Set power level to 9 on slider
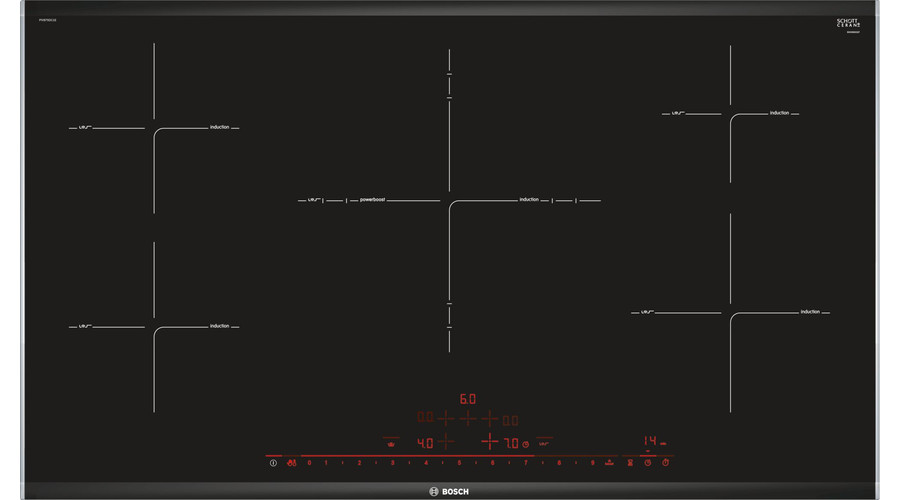This screenshot has height=500, width=900. (592, 463)
